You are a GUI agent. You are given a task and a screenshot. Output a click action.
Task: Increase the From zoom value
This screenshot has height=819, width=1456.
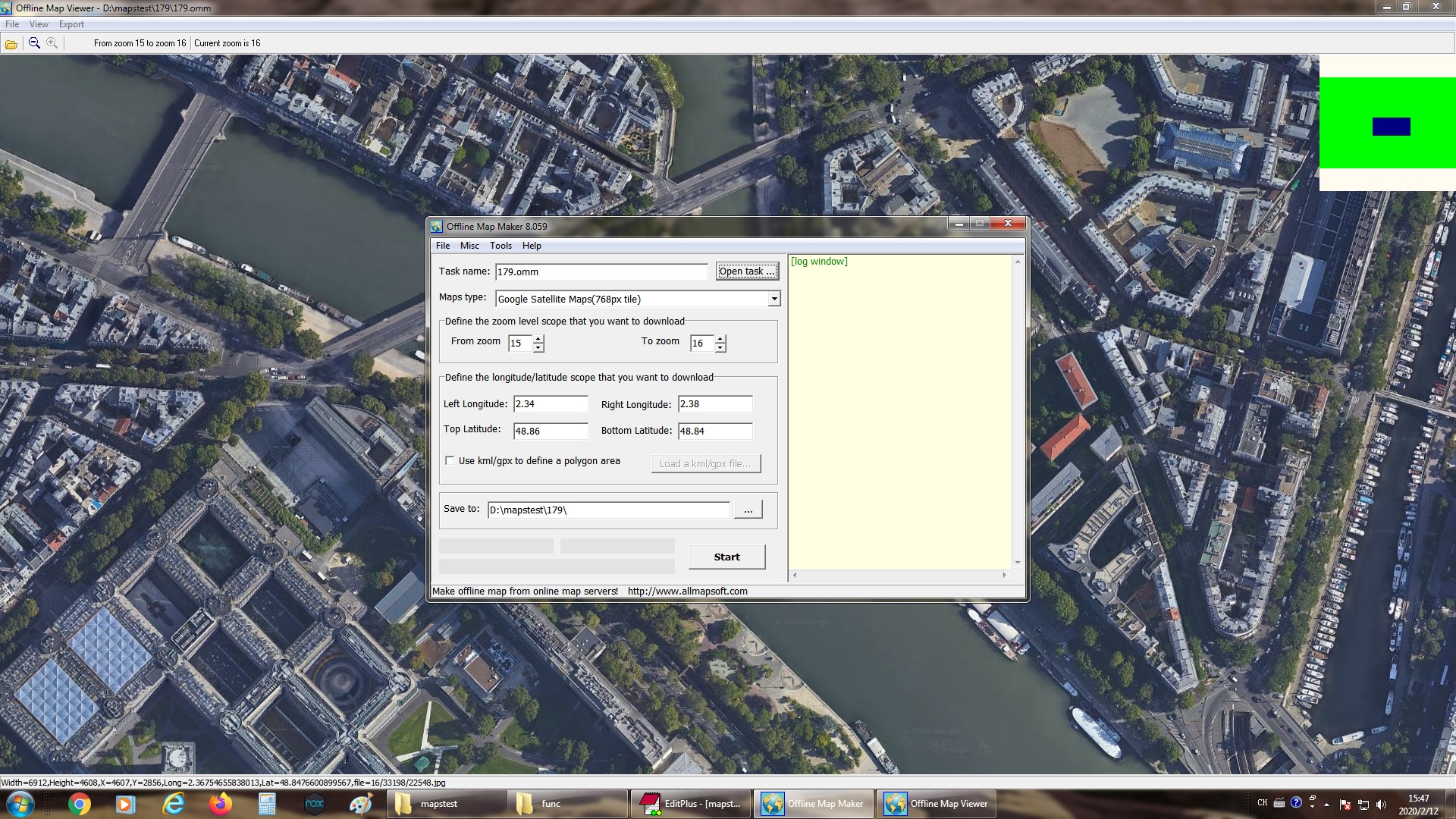click(x=538, y=338)
